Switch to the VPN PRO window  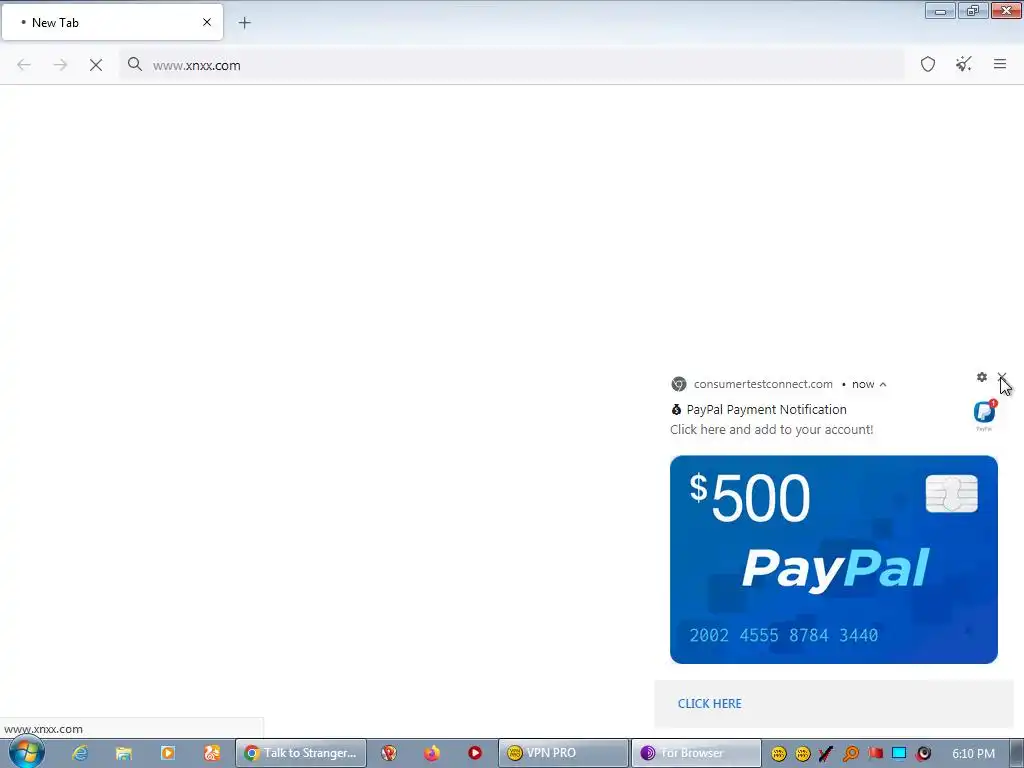pyautogui.click(x=564, y=753)
